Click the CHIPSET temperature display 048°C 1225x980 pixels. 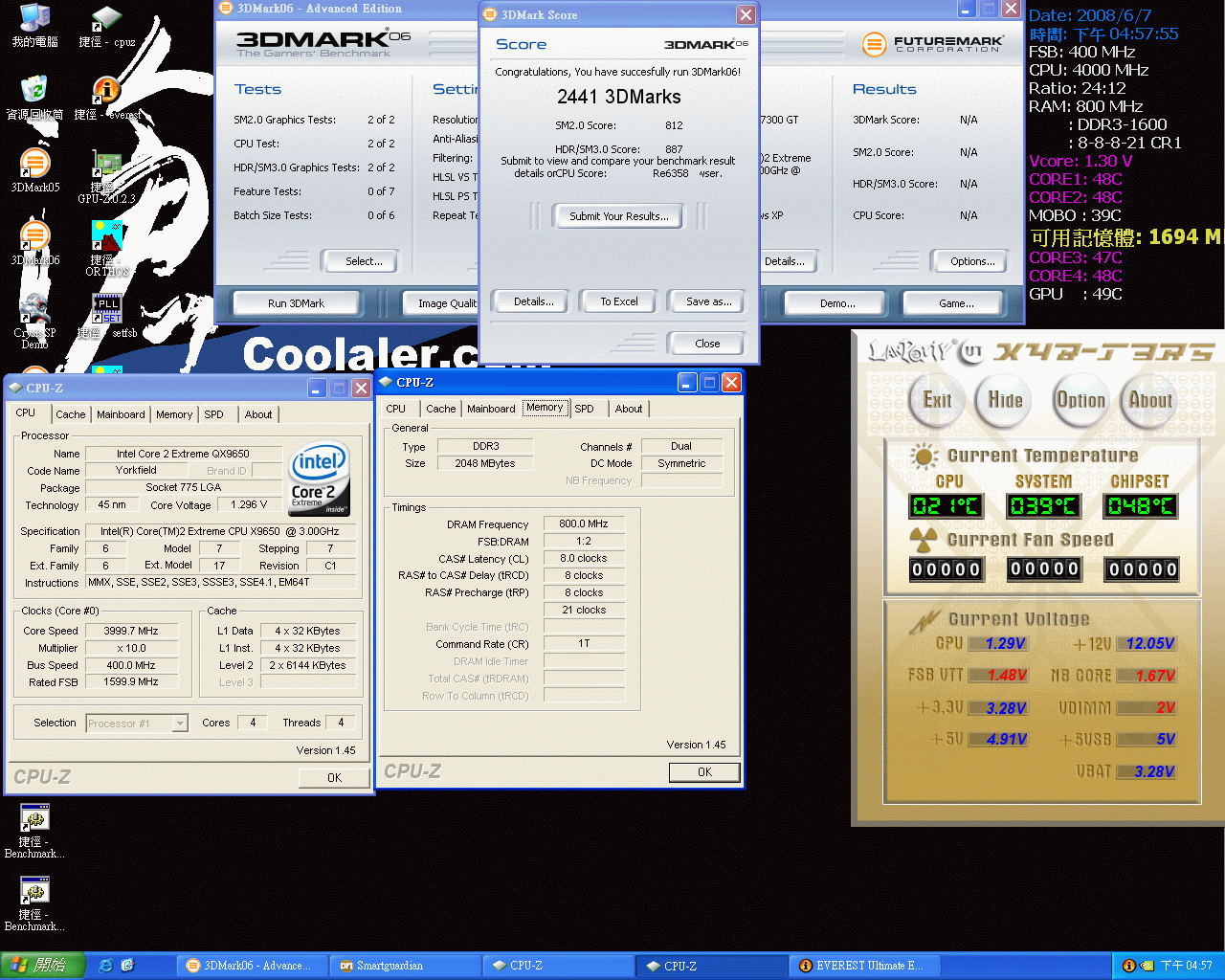point(1140,505)
